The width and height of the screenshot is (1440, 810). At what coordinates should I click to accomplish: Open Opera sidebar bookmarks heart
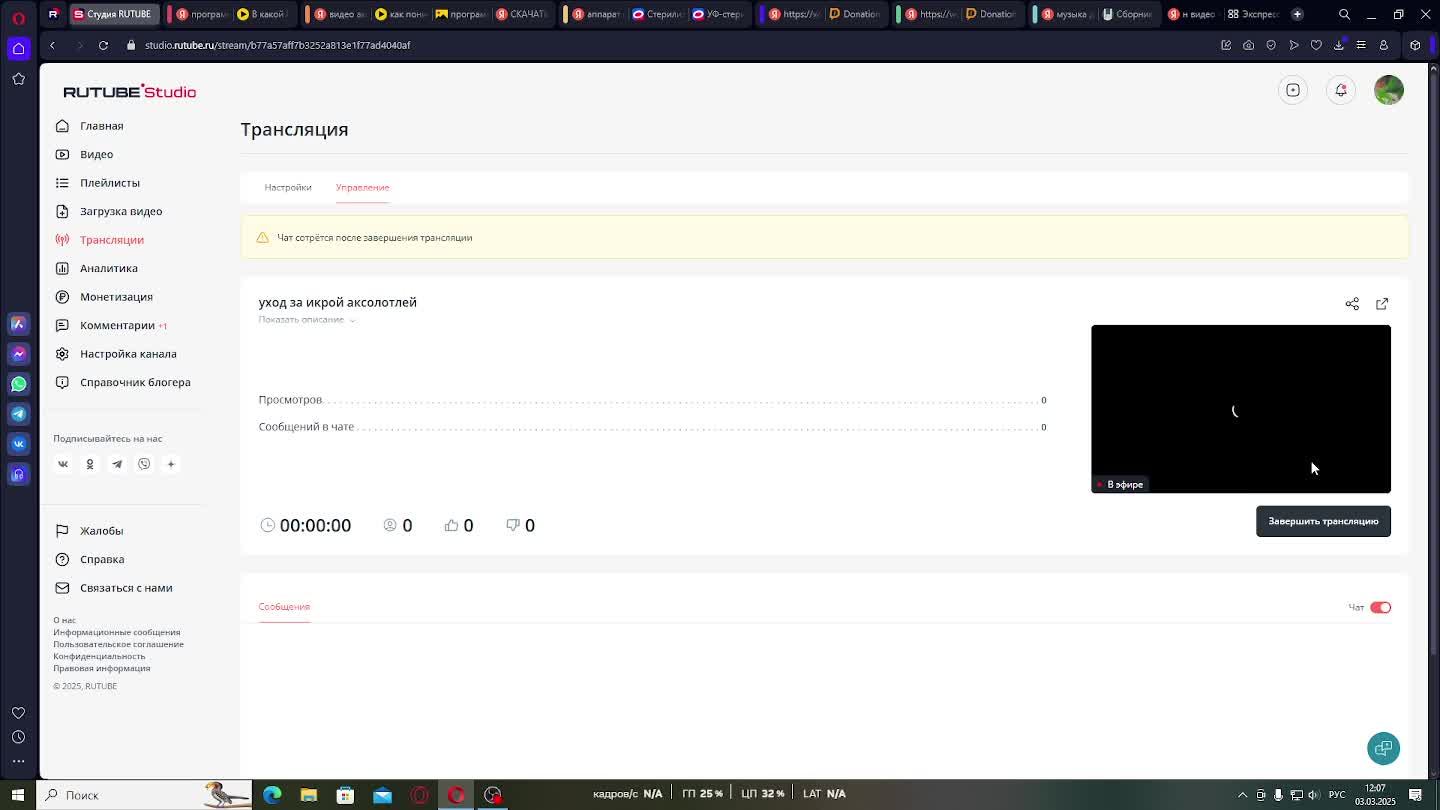[x=18, y=713]
